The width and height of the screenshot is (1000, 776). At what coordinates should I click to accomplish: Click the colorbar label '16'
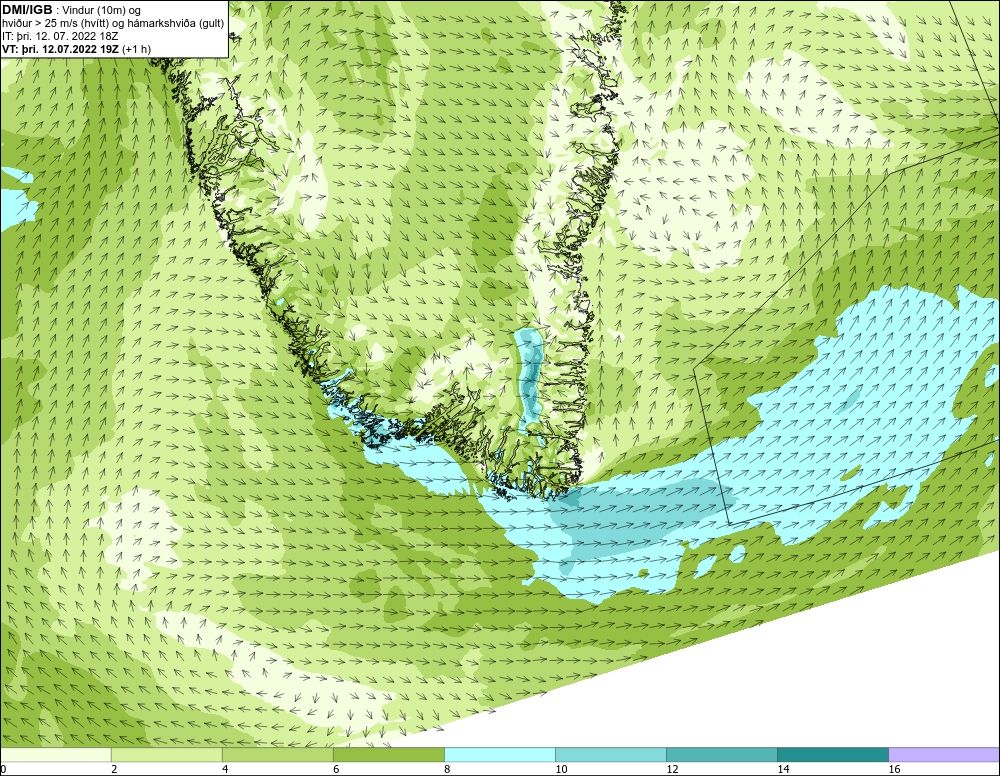click(895, 770)
